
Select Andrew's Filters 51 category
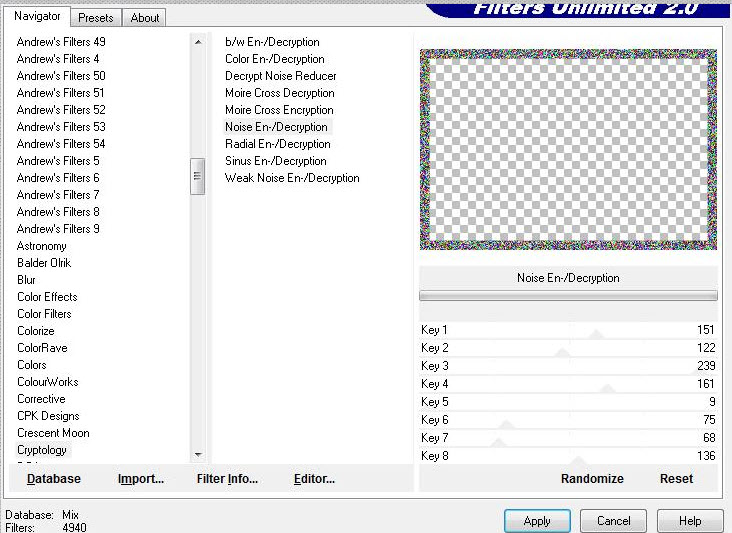coord(61,93)
